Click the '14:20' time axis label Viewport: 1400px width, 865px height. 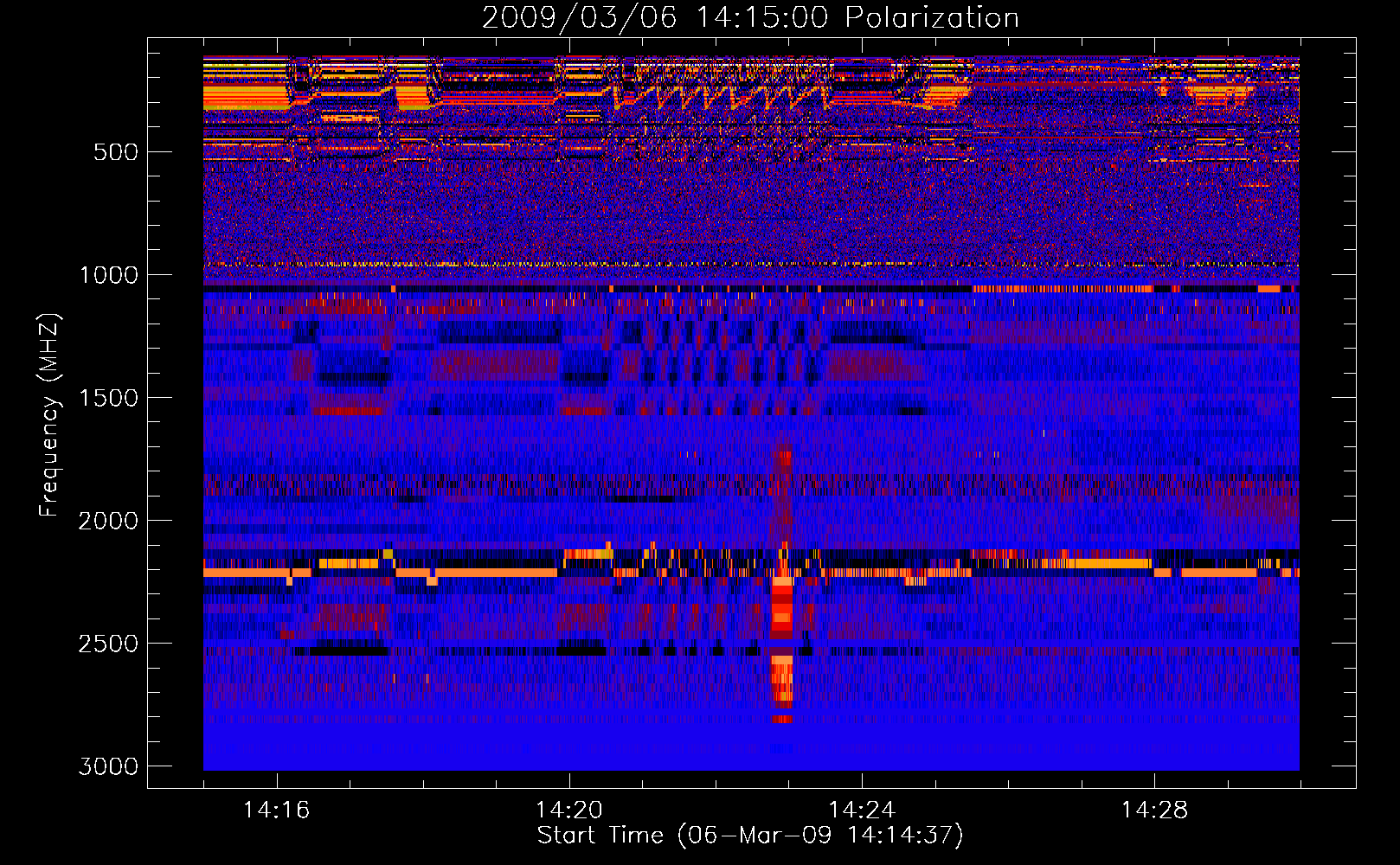[x=568, y=811]
